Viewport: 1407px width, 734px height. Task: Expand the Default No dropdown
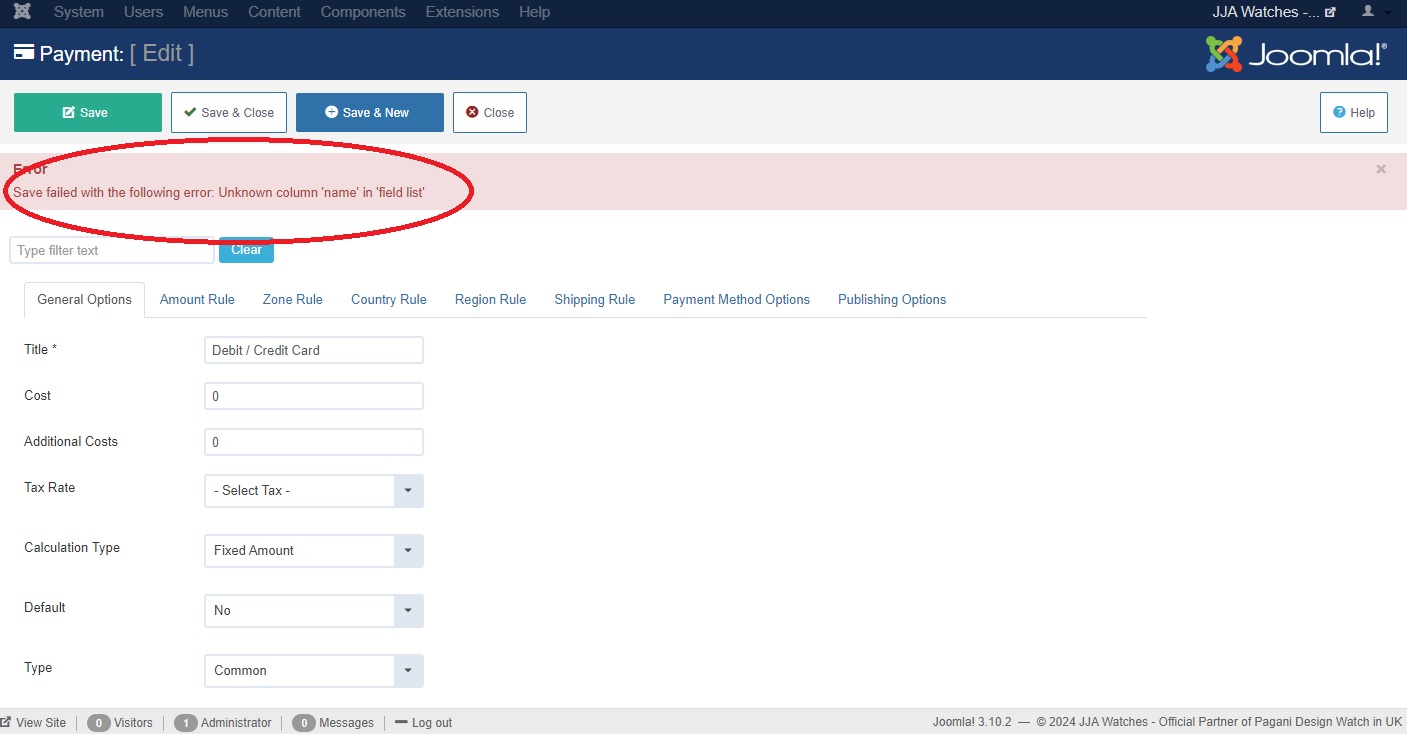point(313,611)
